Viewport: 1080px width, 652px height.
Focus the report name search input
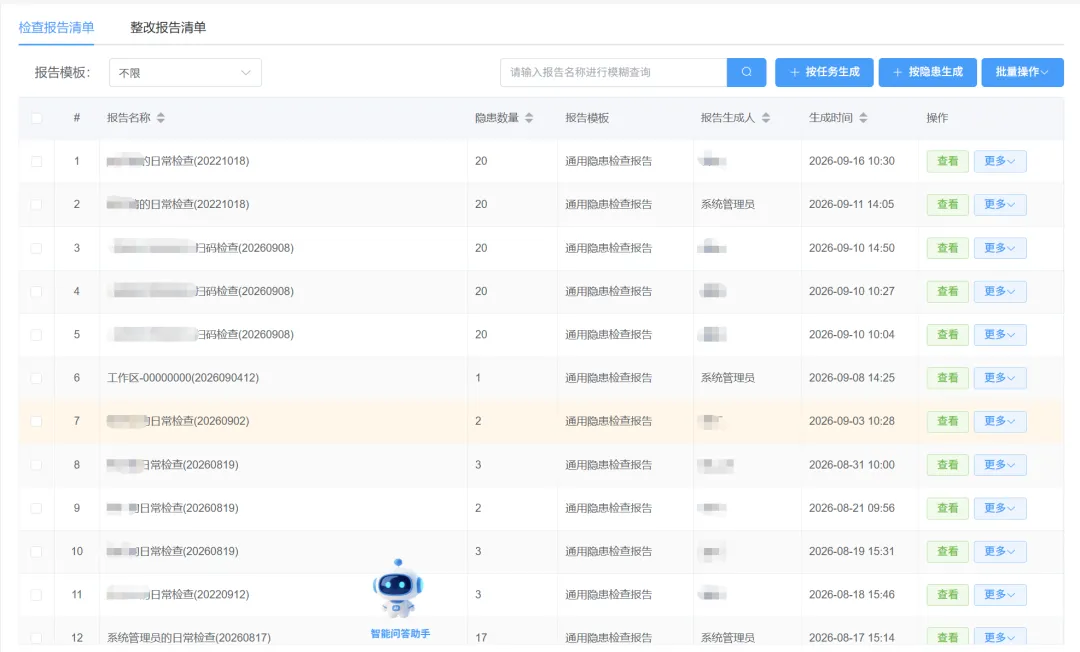[614, 72]
